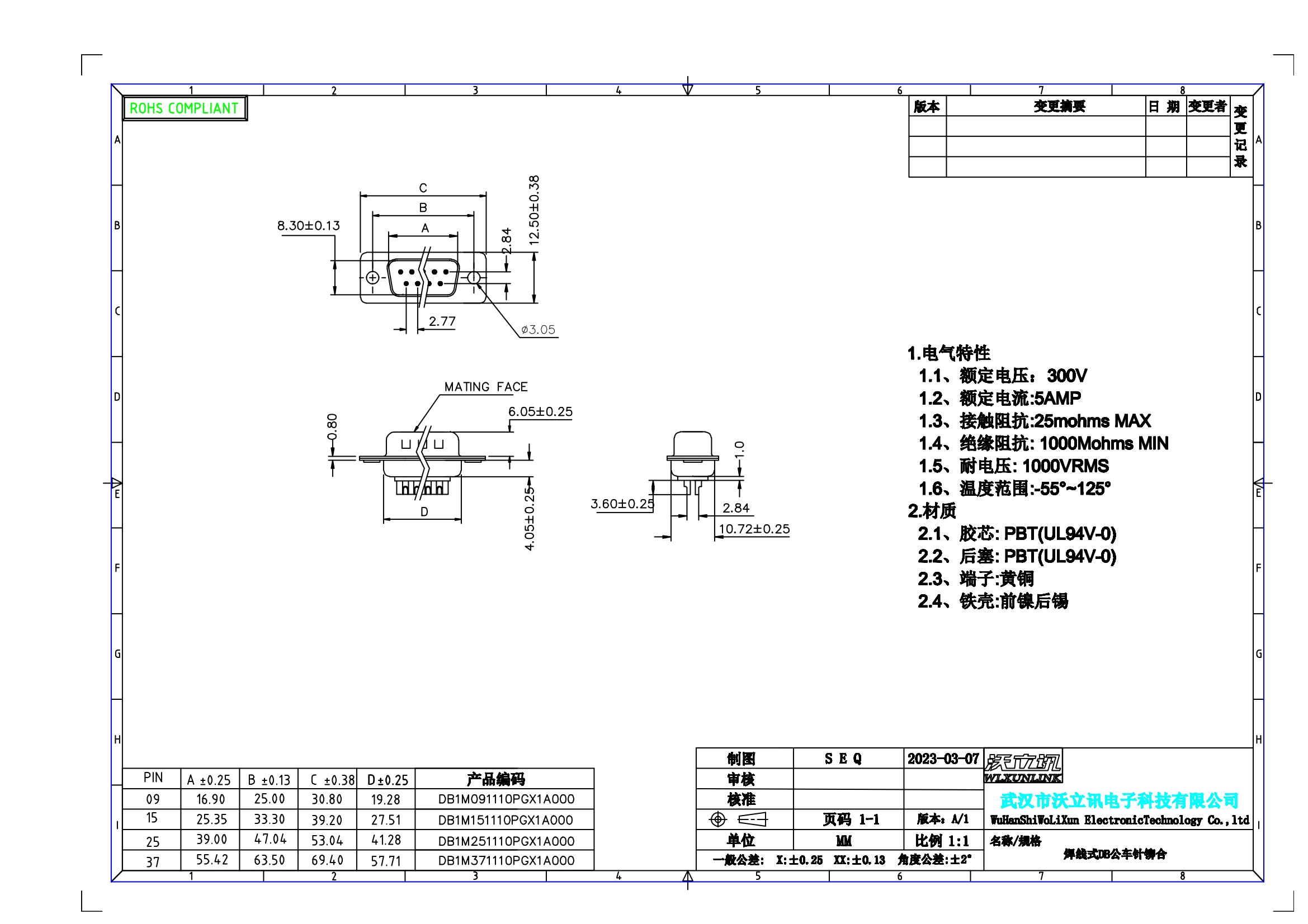Click the 3.60±0.25 dimension
The width and height of the screenshot is (1308, 924).
[622, 504]
